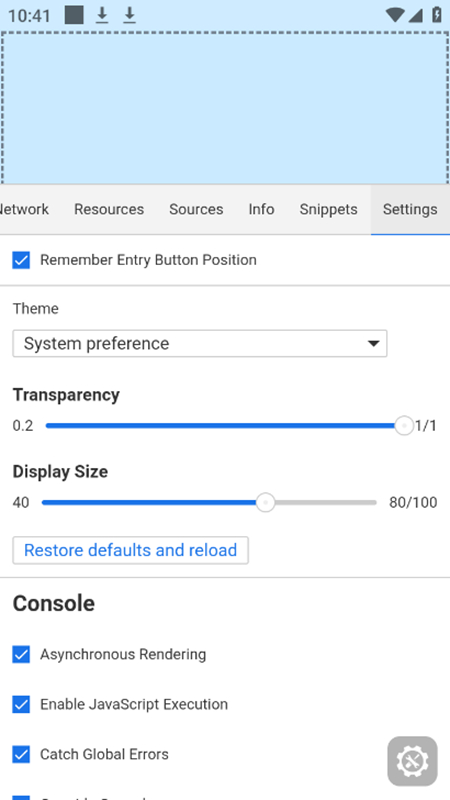The height and width of the screenshot is (800, 450).
Task: Tap the Wi-Fi signal icon
Action: (395, 15)
